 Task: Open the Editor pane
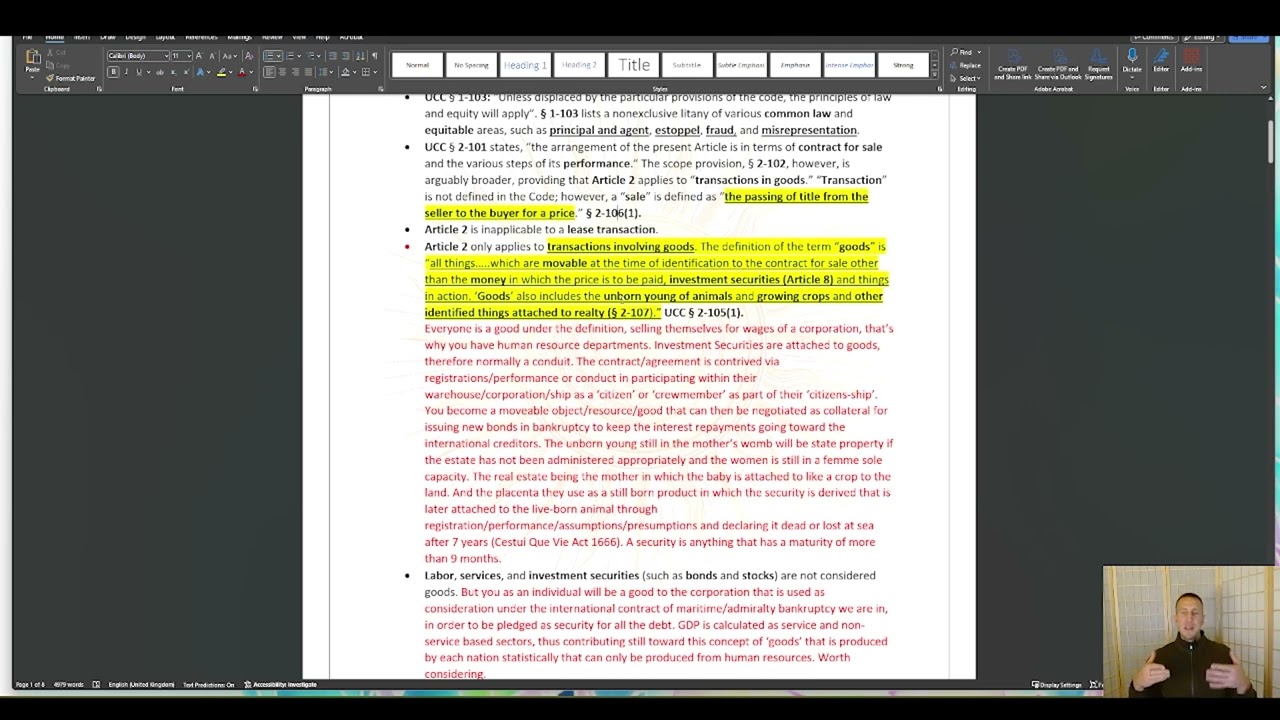pyautogui.click(x=1161, y=62)
